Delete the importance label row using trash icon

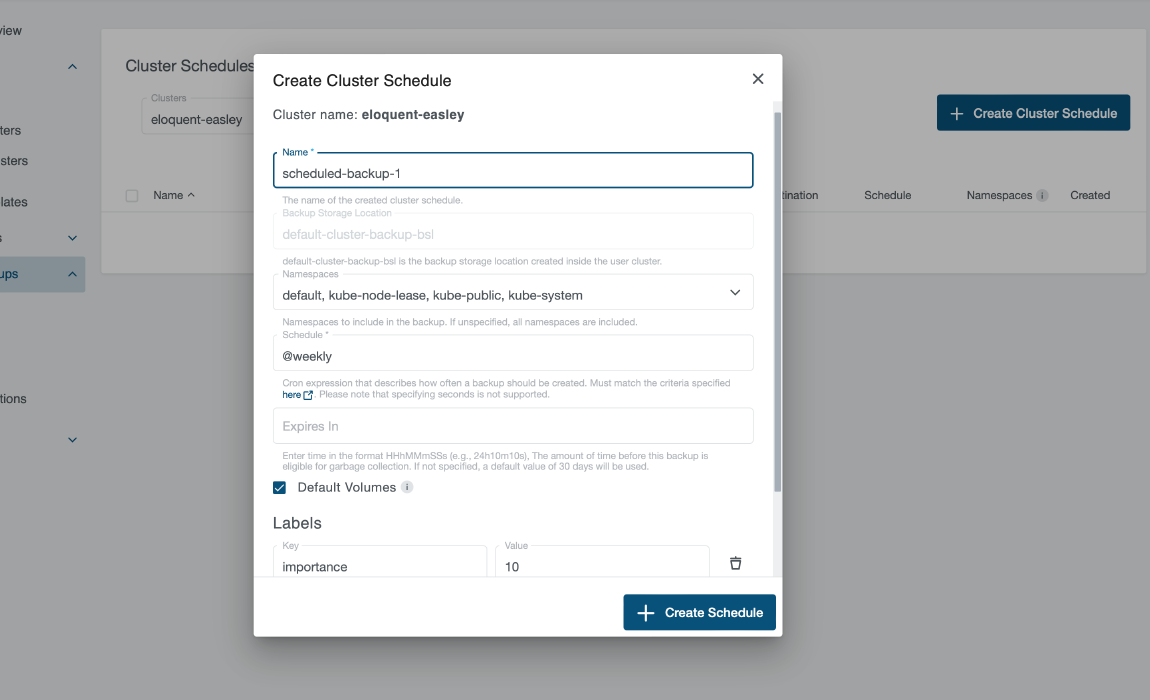click(x=735, y=563)
